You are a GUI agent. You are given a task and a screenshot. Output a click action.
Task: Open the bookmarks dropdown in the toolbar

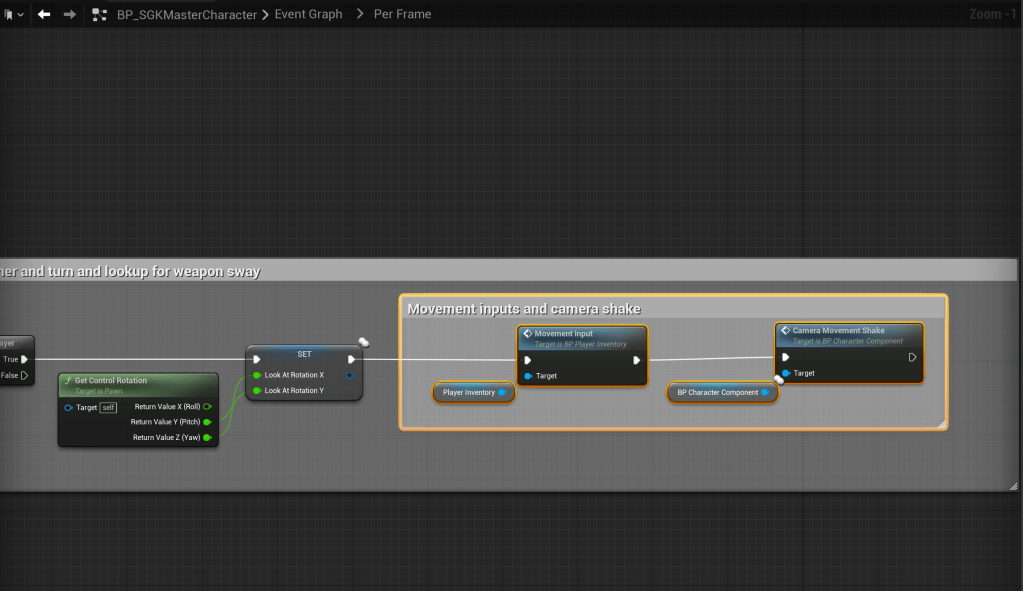(14, 15)
